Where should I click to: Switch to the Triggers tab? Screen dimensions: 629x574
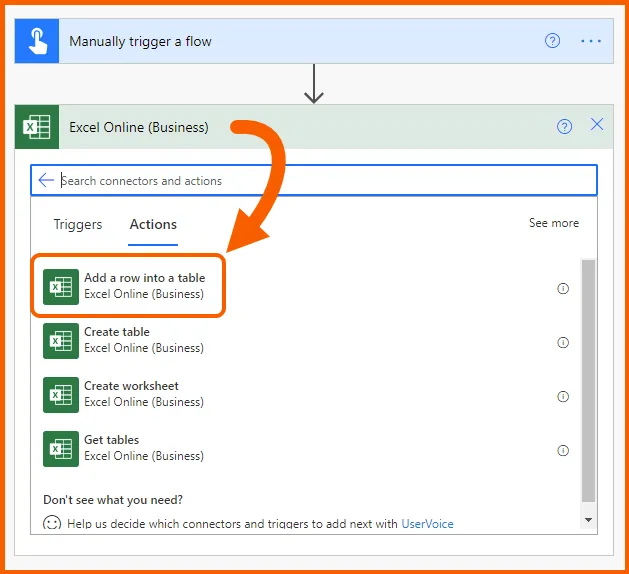point(78,224)
